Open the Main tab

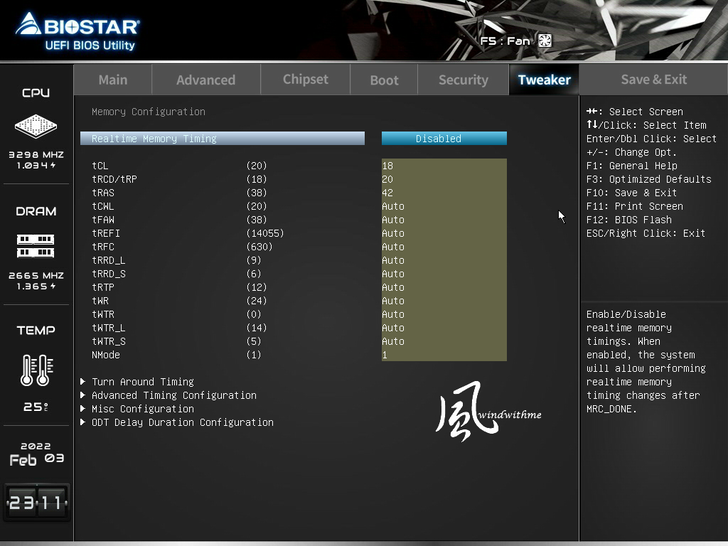113,80
